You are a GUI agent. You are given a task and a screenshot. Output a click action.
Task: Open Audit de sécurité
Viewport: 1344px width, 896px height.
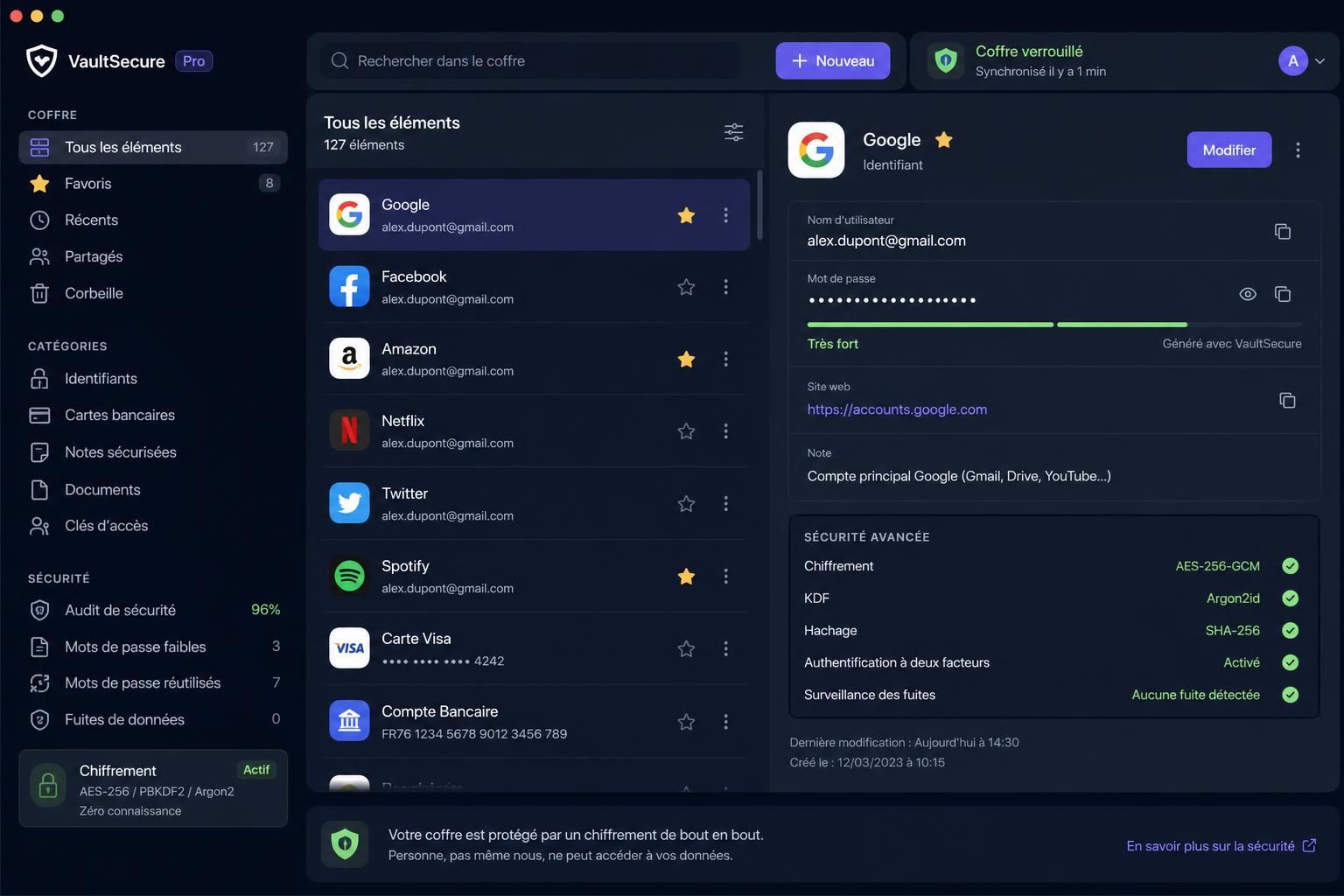pyautogui.click(x=153, y=610)
